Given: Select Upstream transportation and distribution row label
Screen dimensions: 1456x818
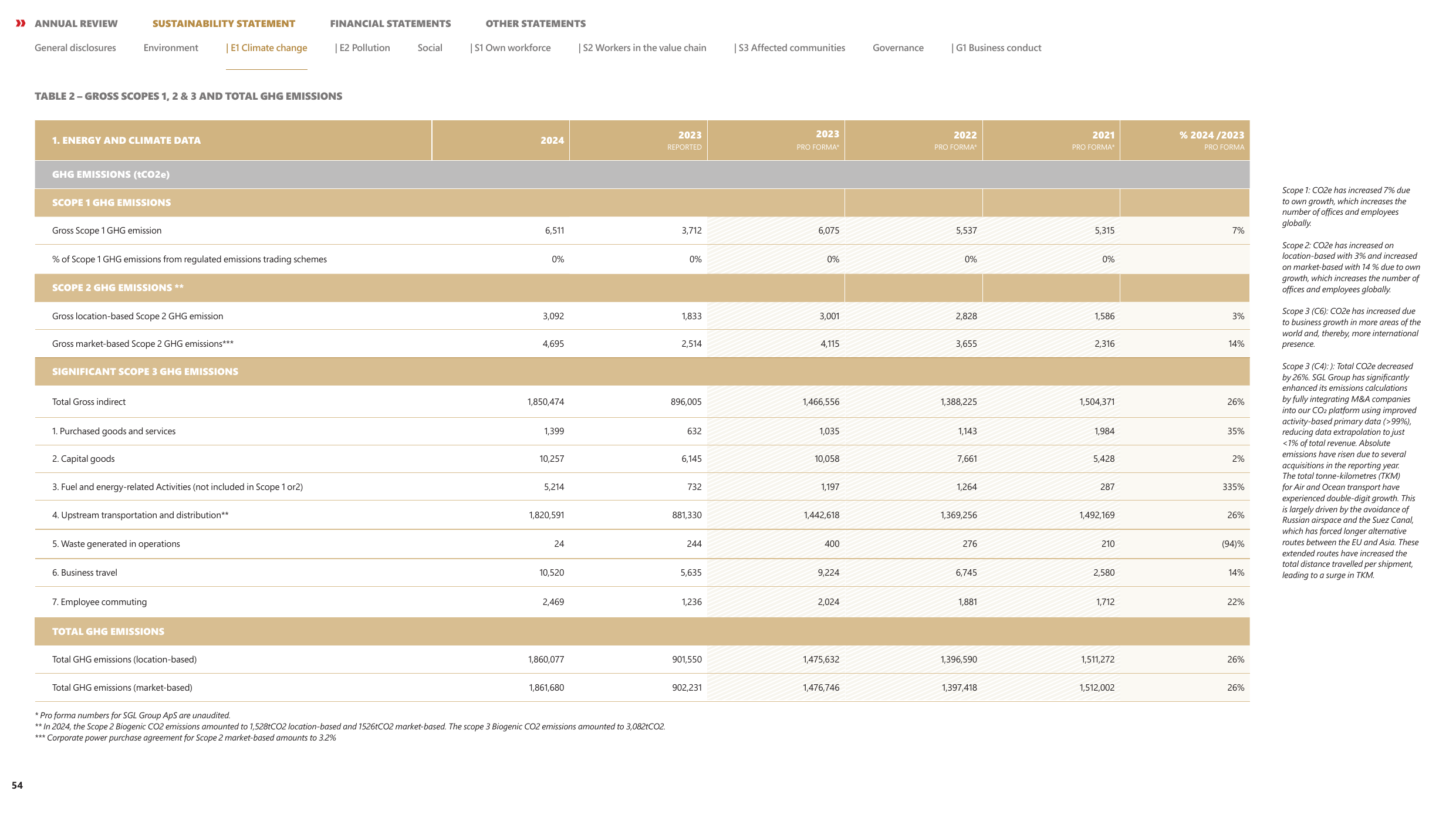Looking at the screenshot, I should [x=140, y=515].
